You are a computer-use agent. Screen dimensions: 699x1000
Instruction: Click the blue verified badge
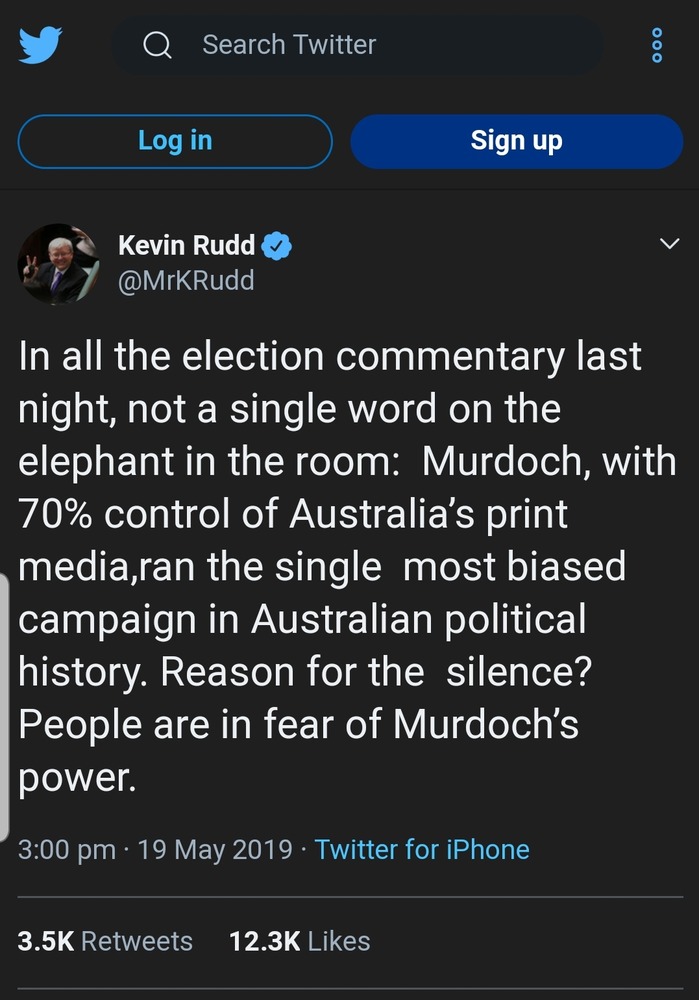tap(276, 245)
